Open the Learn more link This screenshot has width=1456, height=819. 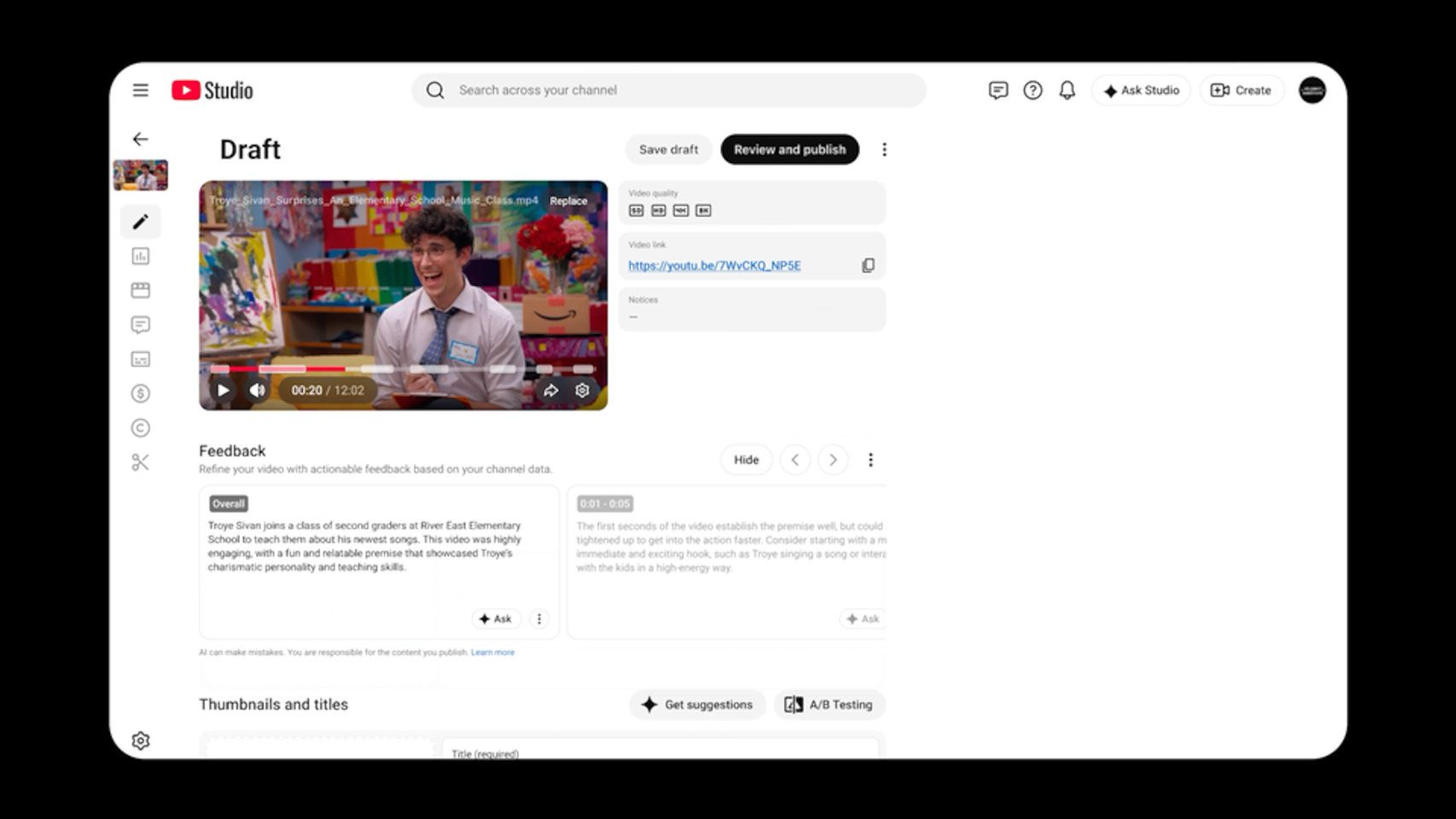click(492, 653)
